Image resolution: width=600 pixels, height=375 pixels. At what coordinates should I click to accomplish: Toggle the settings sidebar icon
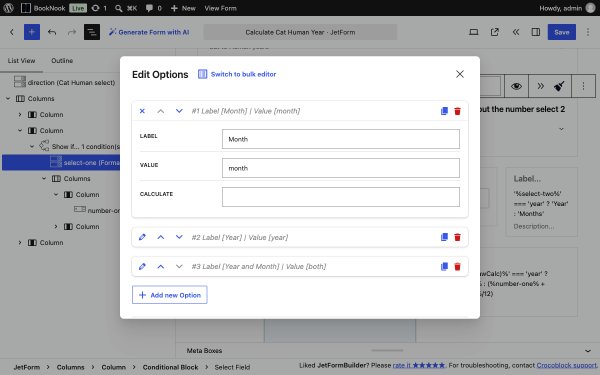coord(536,32)
